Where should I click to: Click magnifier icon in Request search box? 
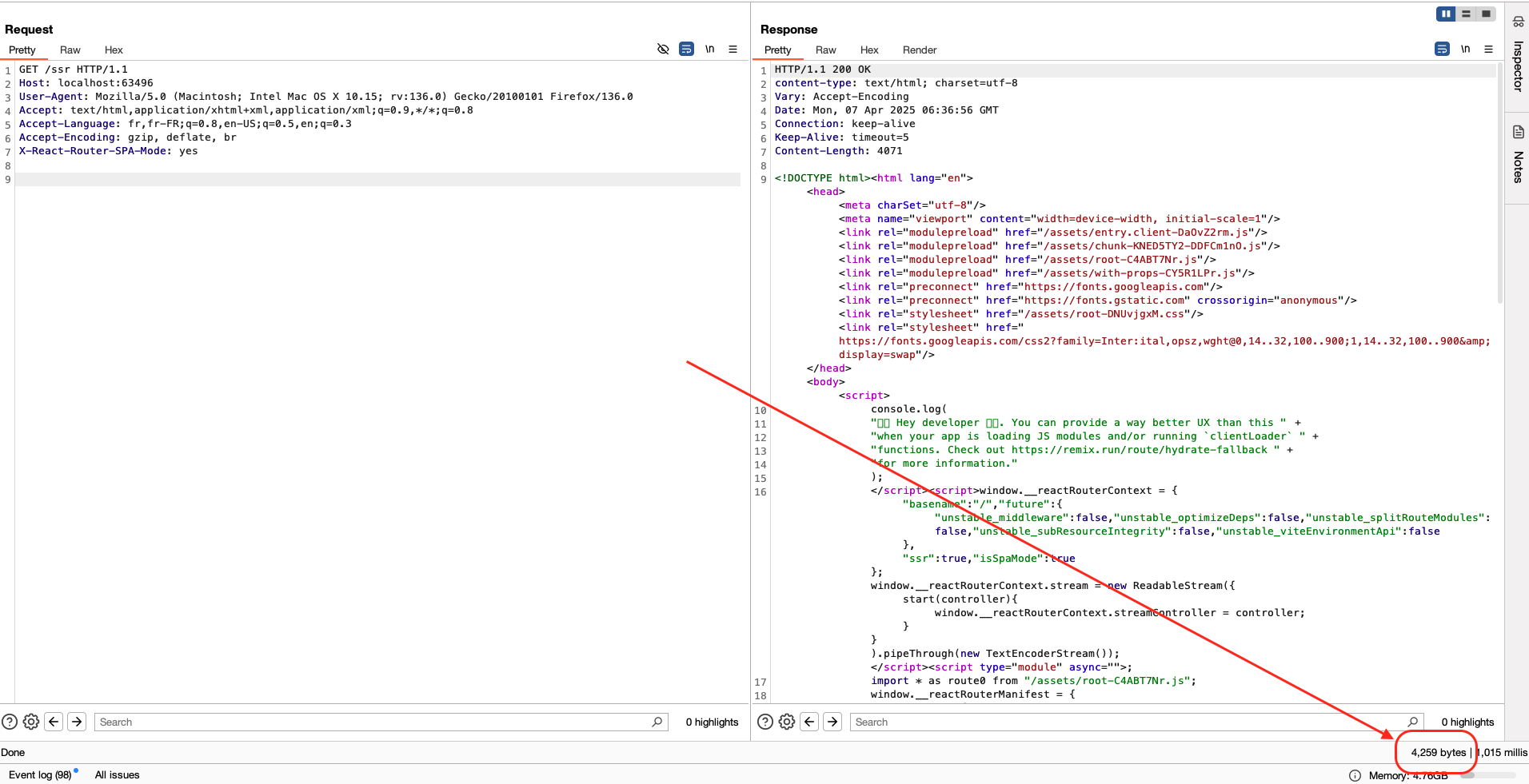pyautogui.click(x=657, y=722)
